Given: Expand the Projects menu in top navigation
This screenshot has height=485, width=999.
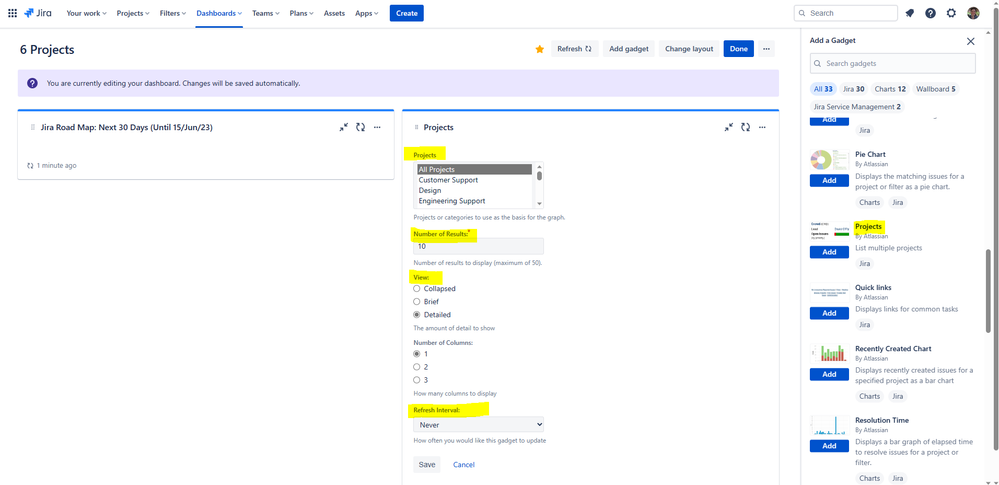Looking at the screenshot, I should [x=133, y=13].
